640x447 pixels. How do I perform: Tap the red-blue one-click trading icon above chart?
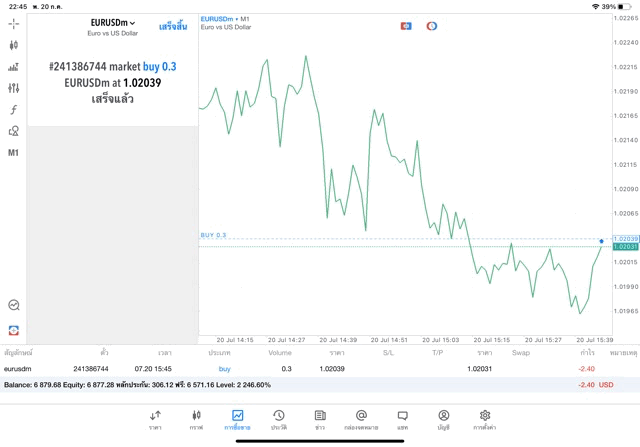(406, 26)
